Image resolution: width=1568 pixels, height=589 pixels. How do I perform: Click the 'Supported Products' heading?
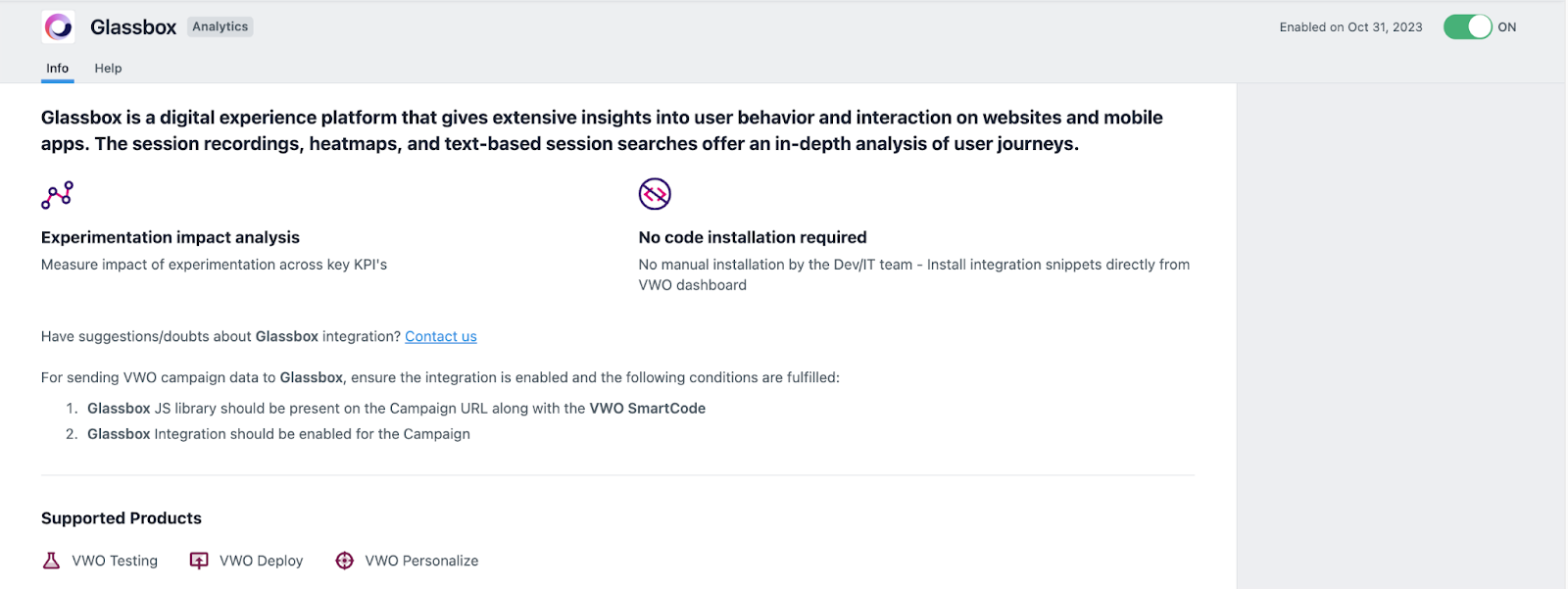[x=122, y=518]
